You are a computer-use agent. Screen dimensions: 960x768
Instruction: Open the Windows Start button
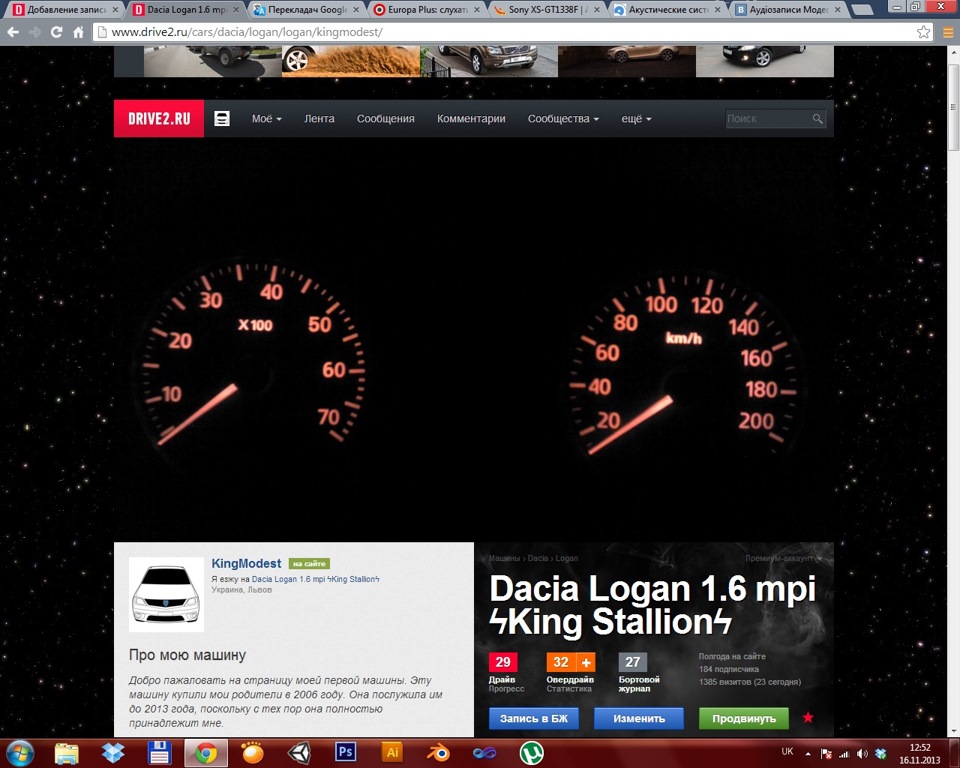click(x=19, y=753)
